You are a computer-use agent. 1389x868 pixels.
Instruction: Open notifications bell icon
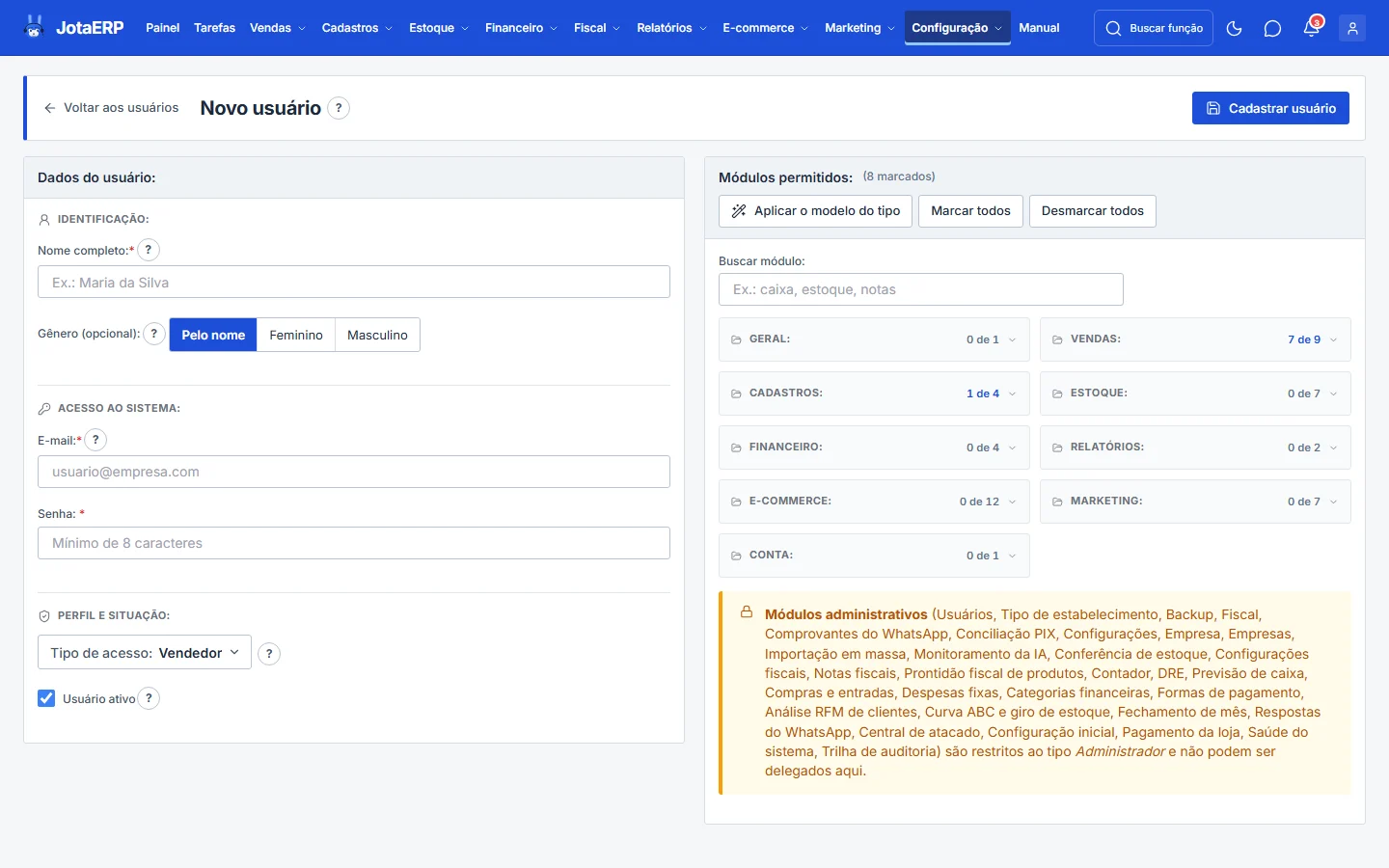click(x=1311, y=28)
